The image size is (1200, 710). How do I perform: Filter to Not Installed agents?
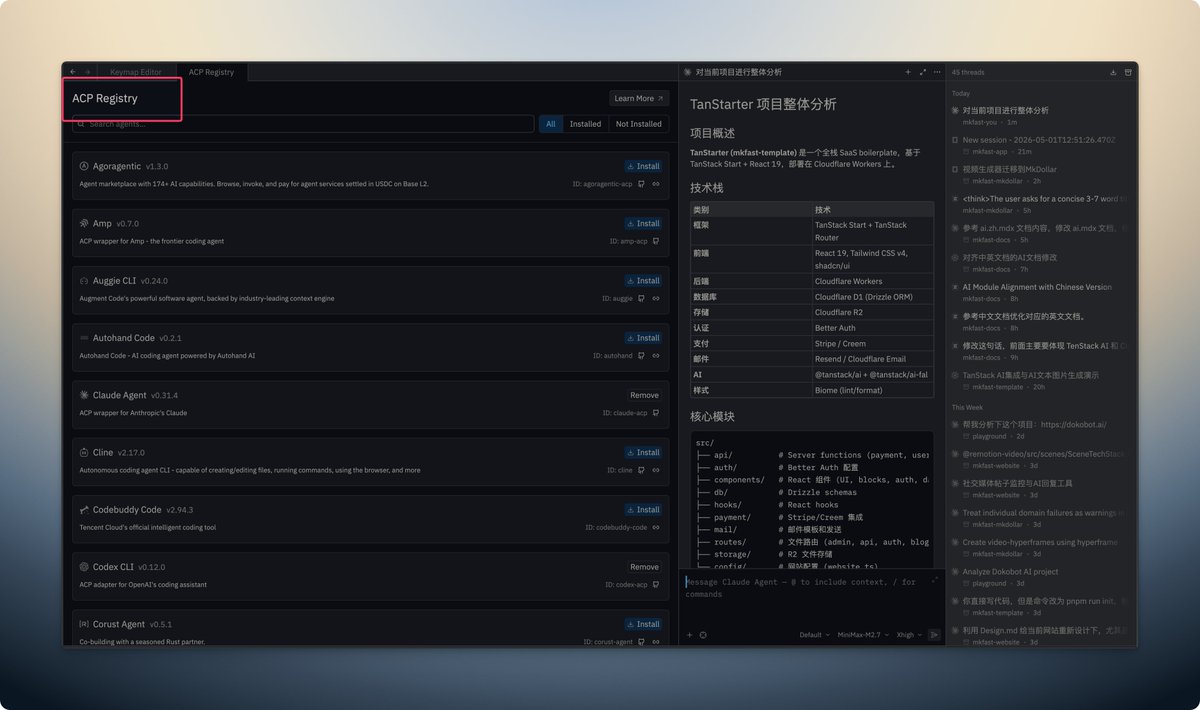[x=638, y=124]
